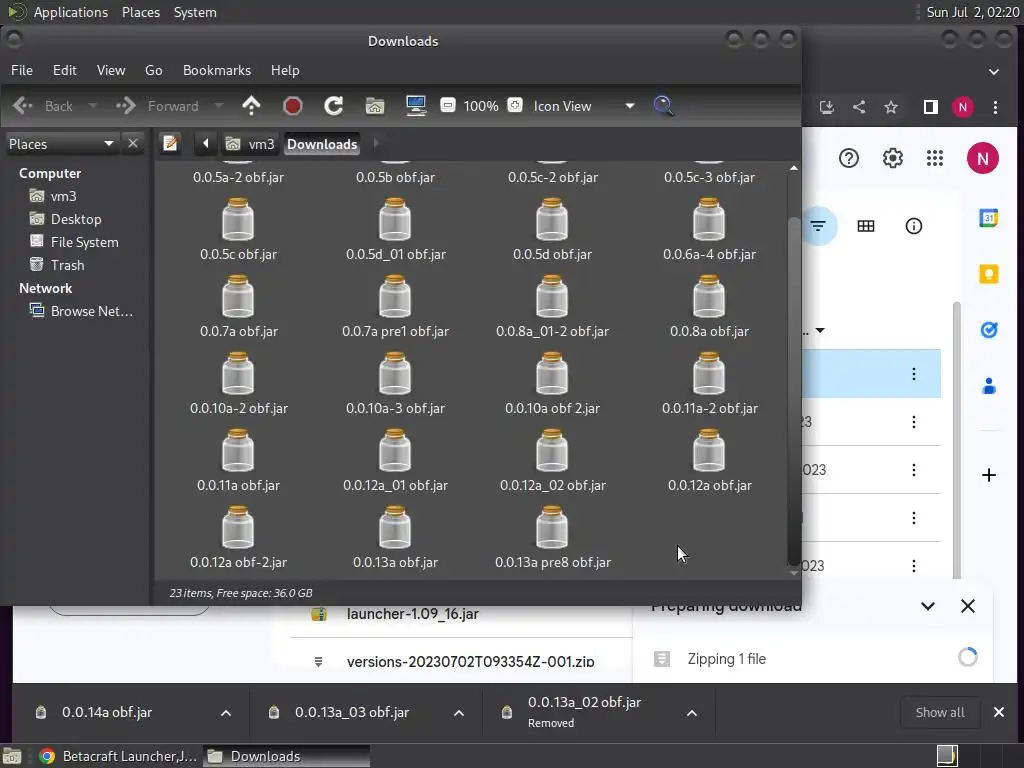Stop loading with red stop icon
Screen dimensions: 1024x768
(293, 106)
